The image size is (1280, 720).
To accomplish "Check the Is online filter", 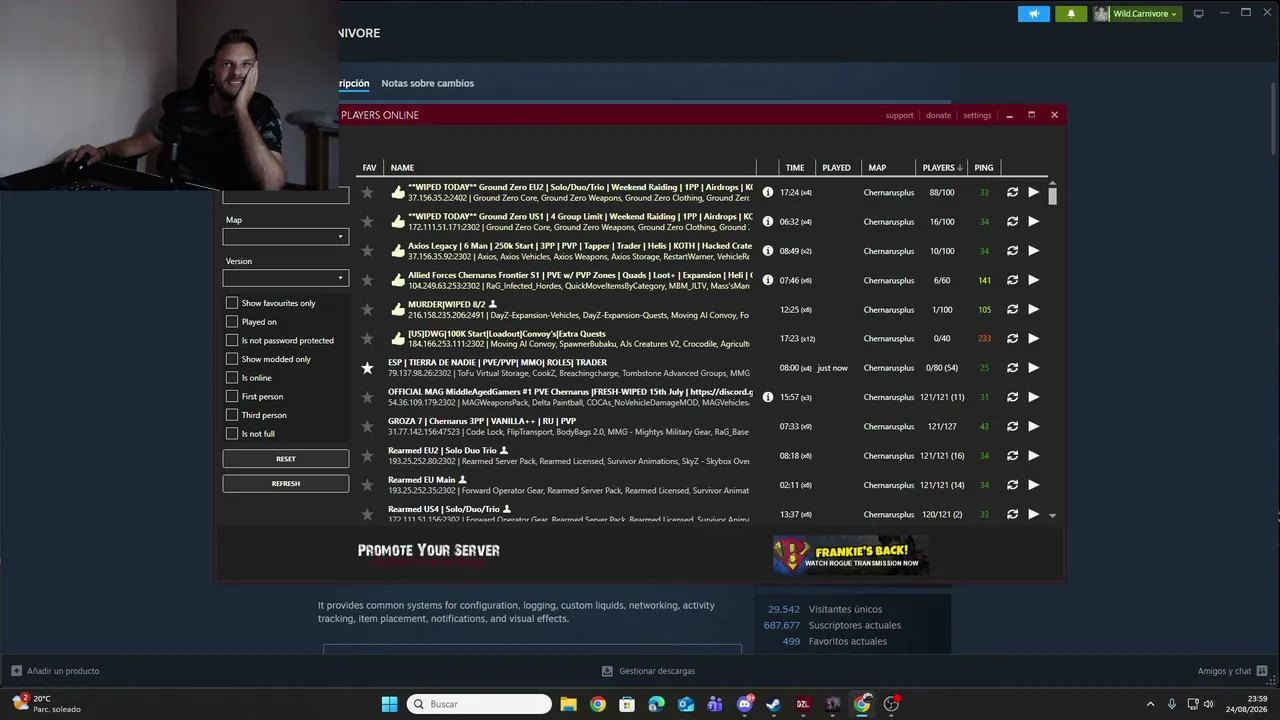I will (x=232, y=378).
